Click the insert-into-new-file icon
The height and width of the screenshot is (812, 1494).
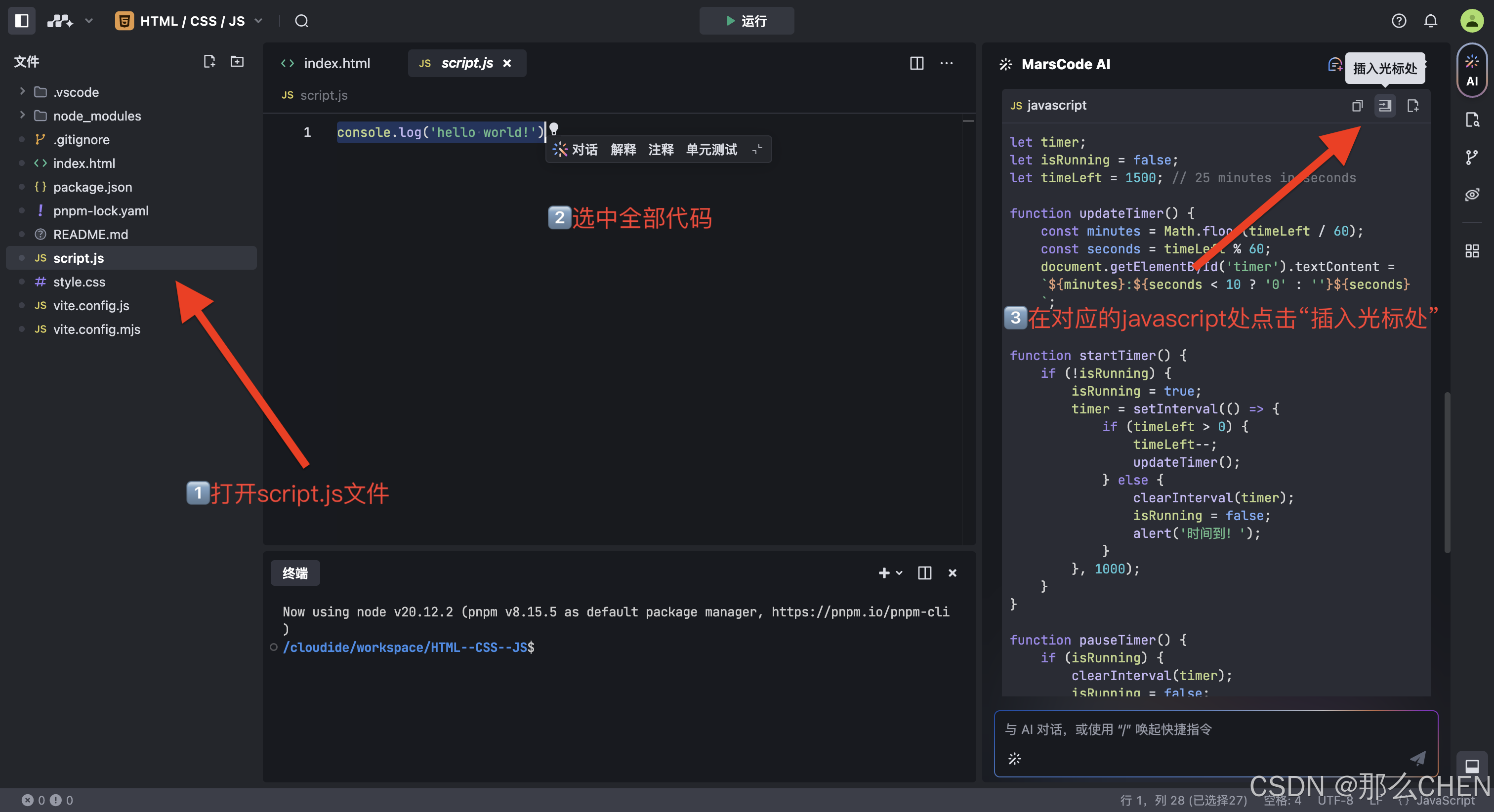coord(1413,106)
